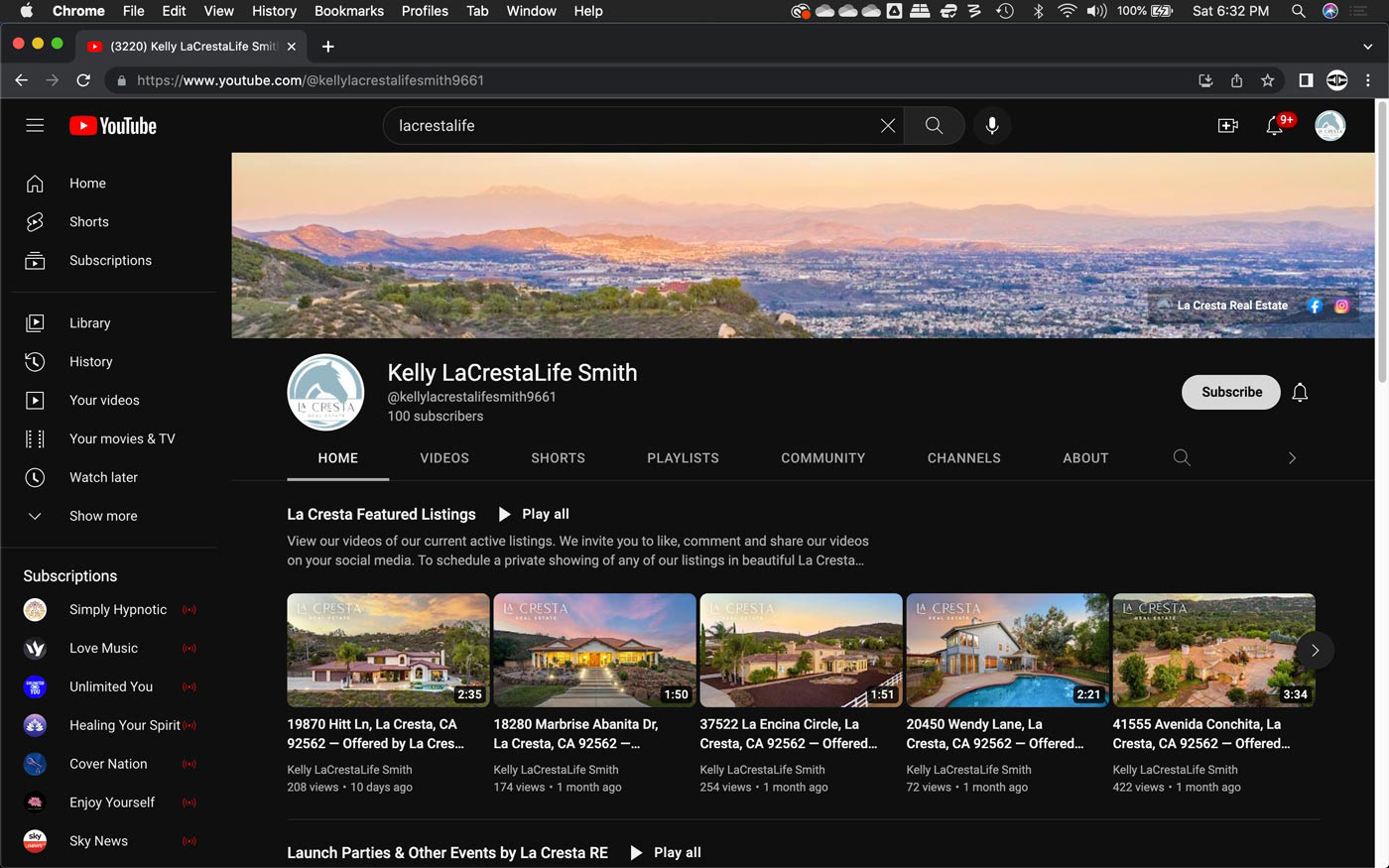Open 20450 Wendy Lane video thumbnail

point(1007,650)
